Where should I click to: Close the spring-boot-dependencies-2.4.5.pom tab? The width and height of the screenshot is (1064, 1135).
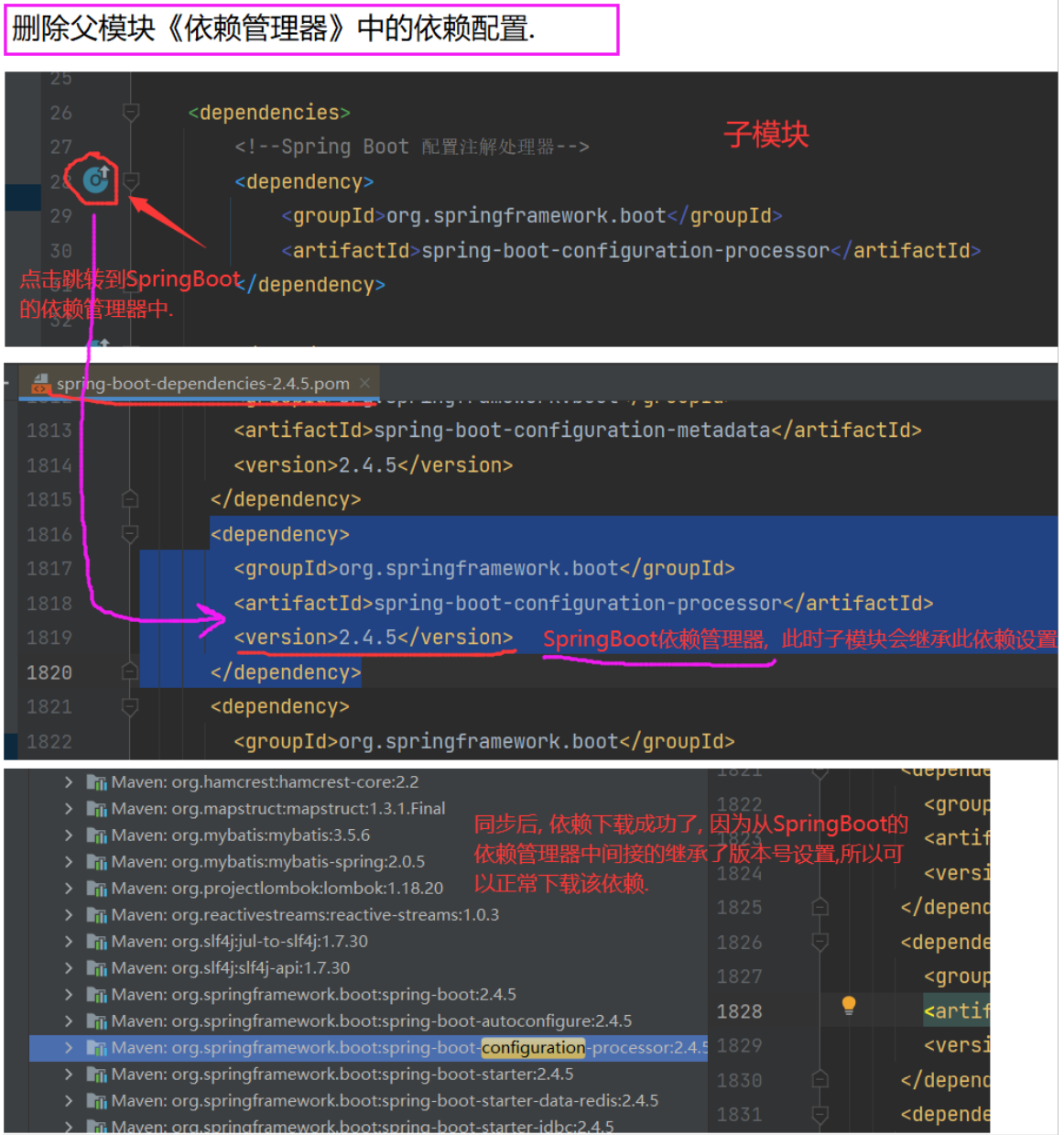coord(364,383)
